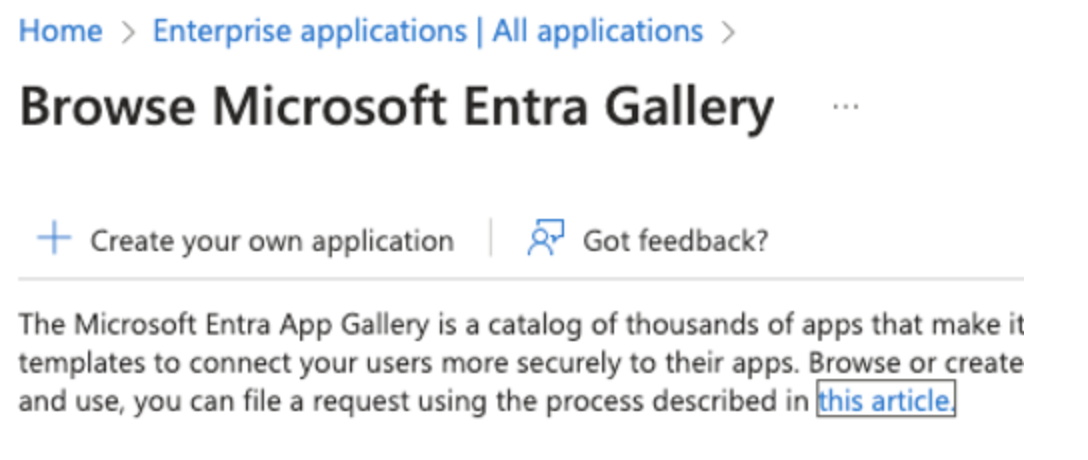Click the vertical divider between toolbar commands
Screen dimensions: 1088x460
pos(491,238)
